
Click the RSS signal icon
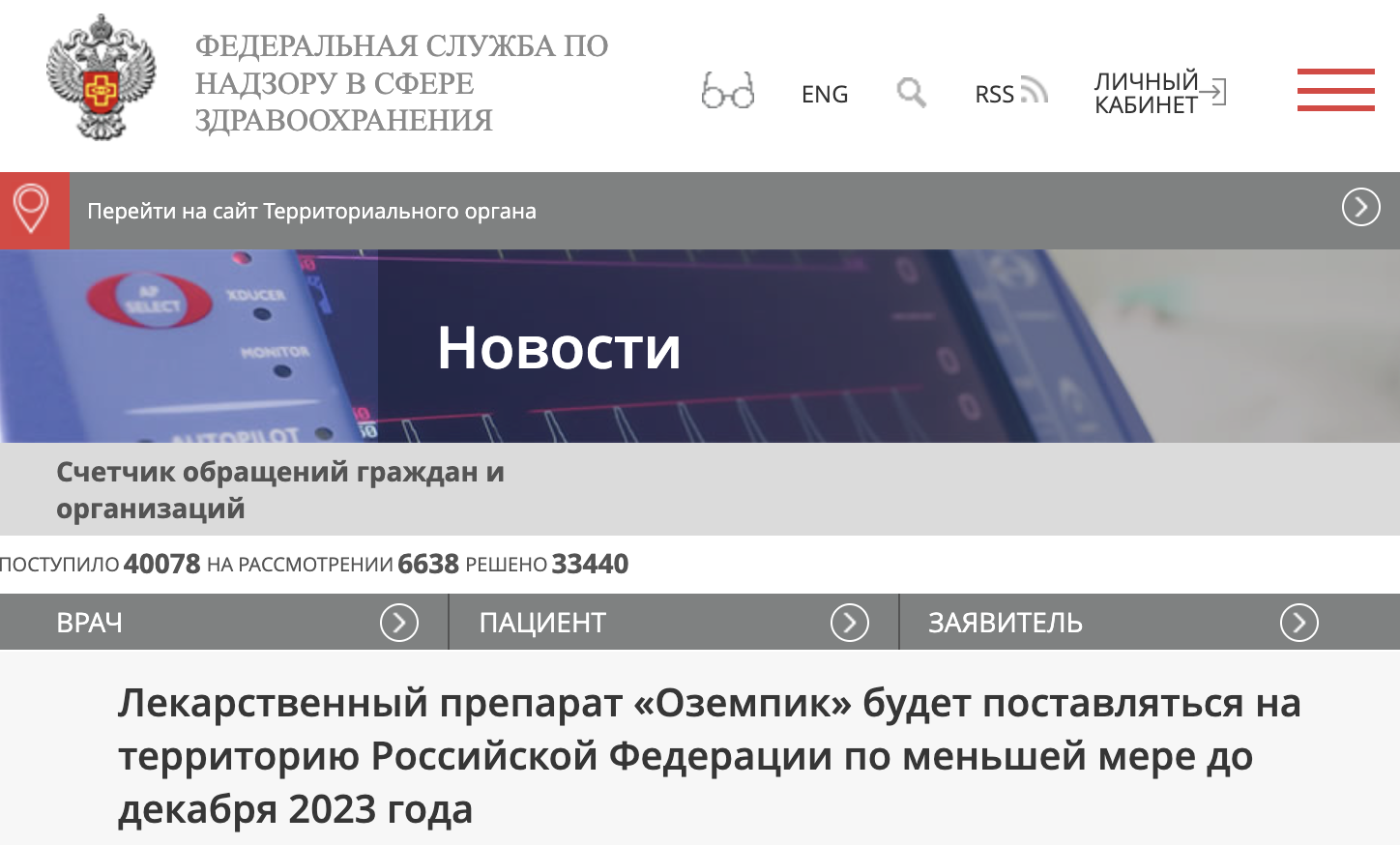[x=1034, y=90]
